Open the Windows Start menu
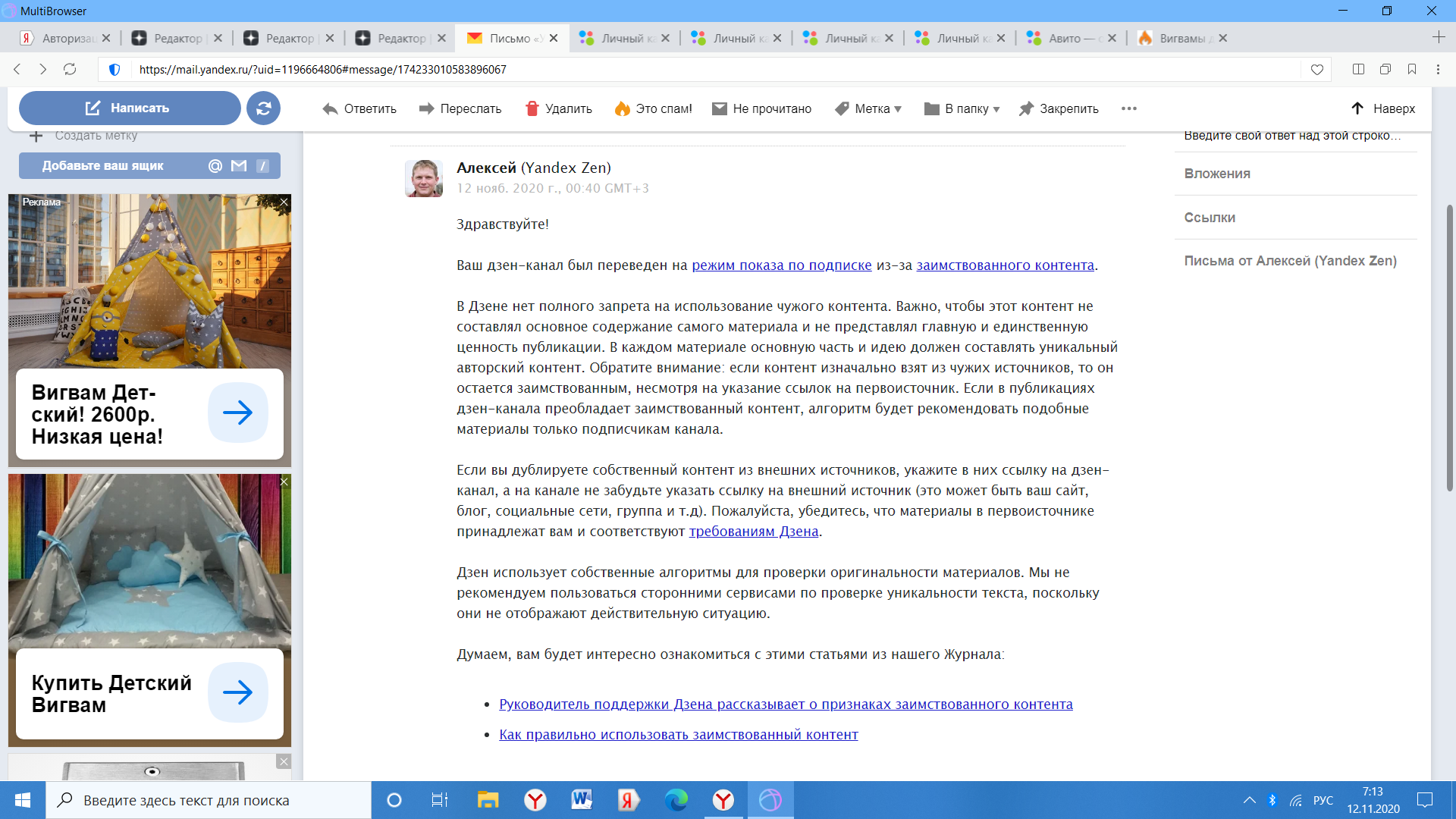The image size is (1456, 819). point(22,800)
